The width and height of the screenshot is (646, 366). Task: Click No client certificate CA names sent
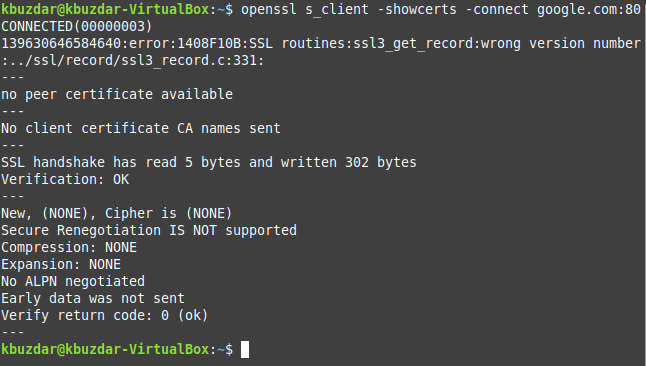click(141, 128)
